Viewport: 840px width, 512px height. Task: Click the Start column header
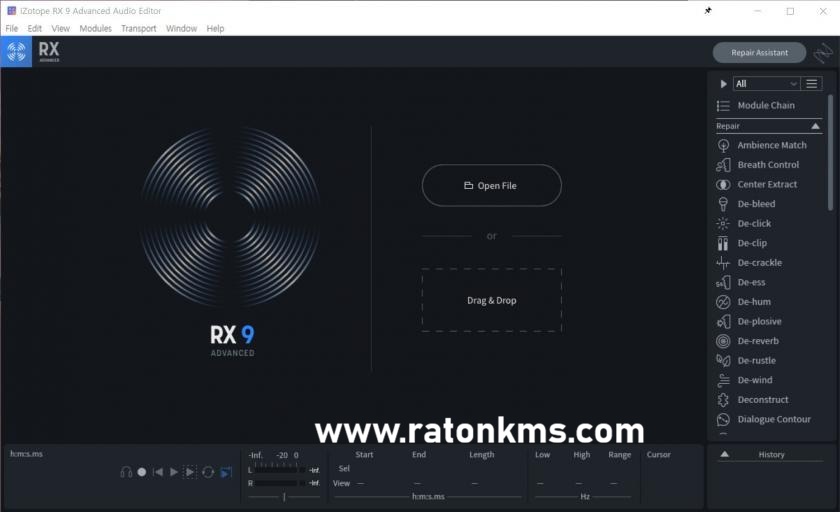pyautogui.click(x=364, y=454)
